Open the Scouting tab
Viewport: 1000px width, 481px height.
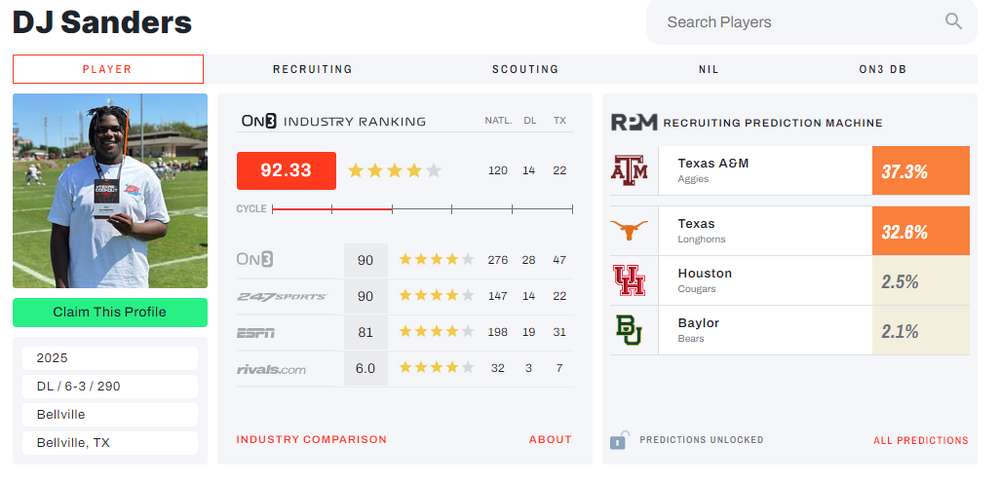525,70
